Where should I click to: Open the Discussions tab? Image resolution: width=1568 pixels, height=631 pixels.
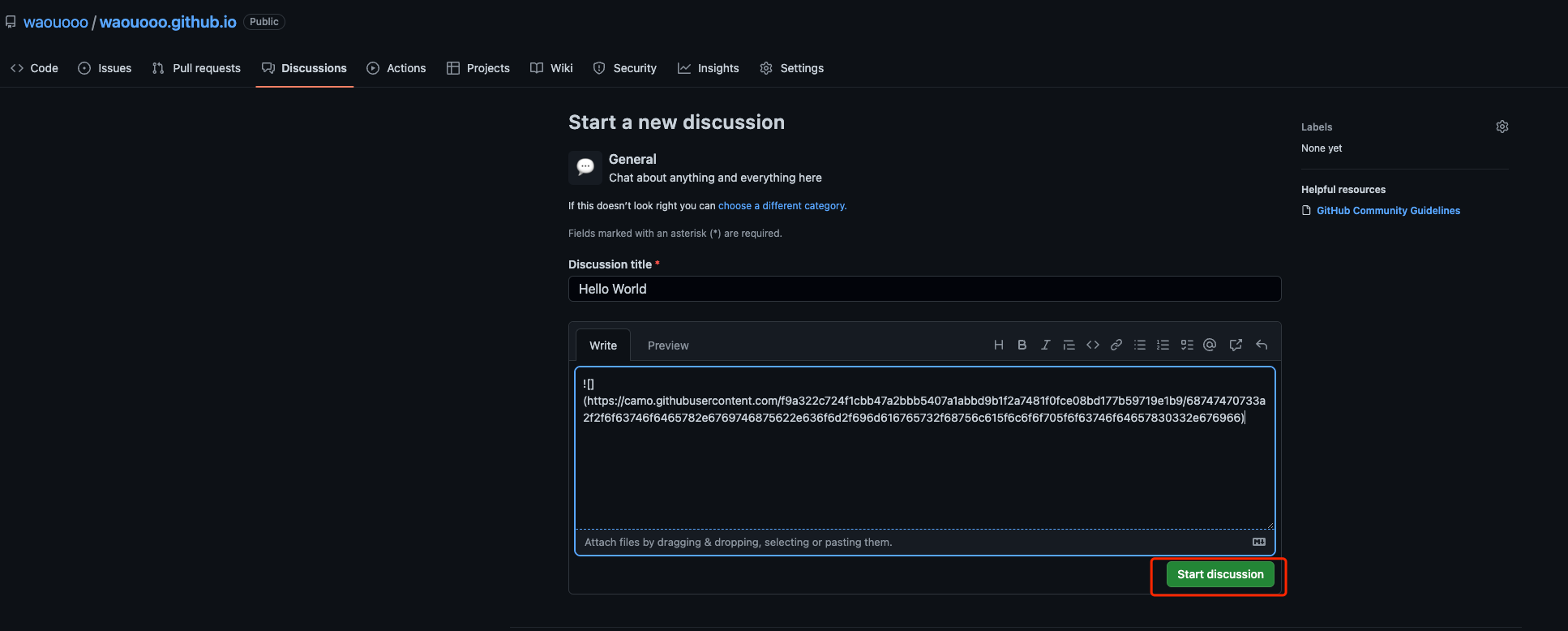304,68
